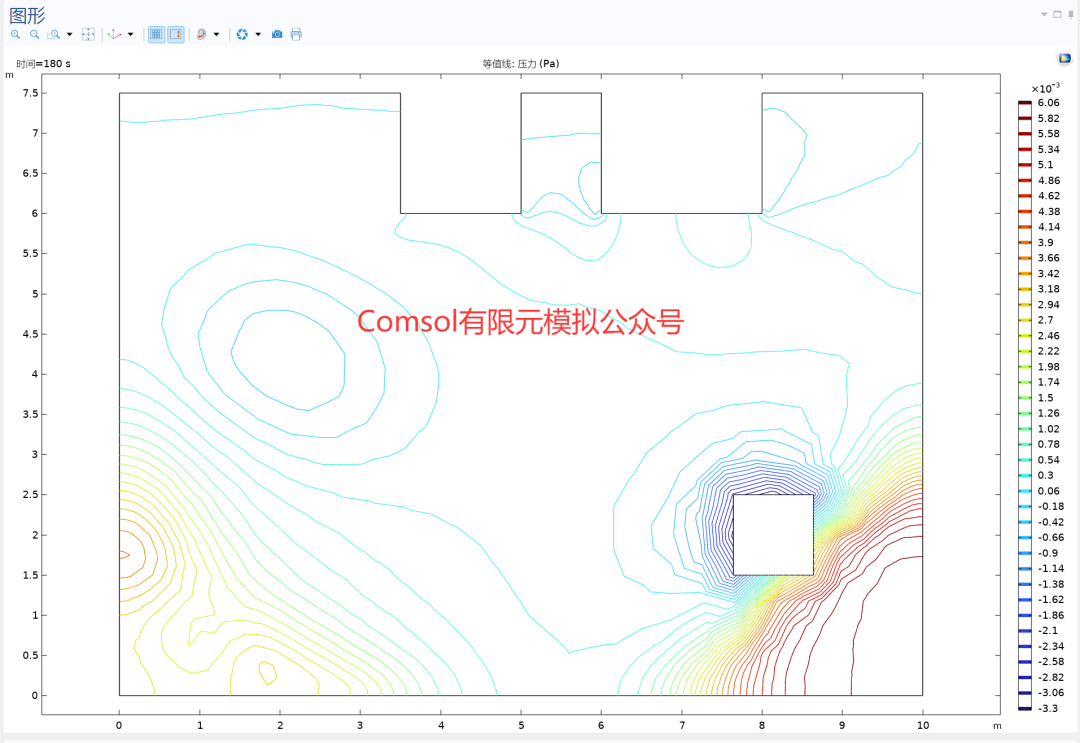This screenshot has height=743, width=1080.
Task: Click the scene light color icon
Action: pos(201,34)
